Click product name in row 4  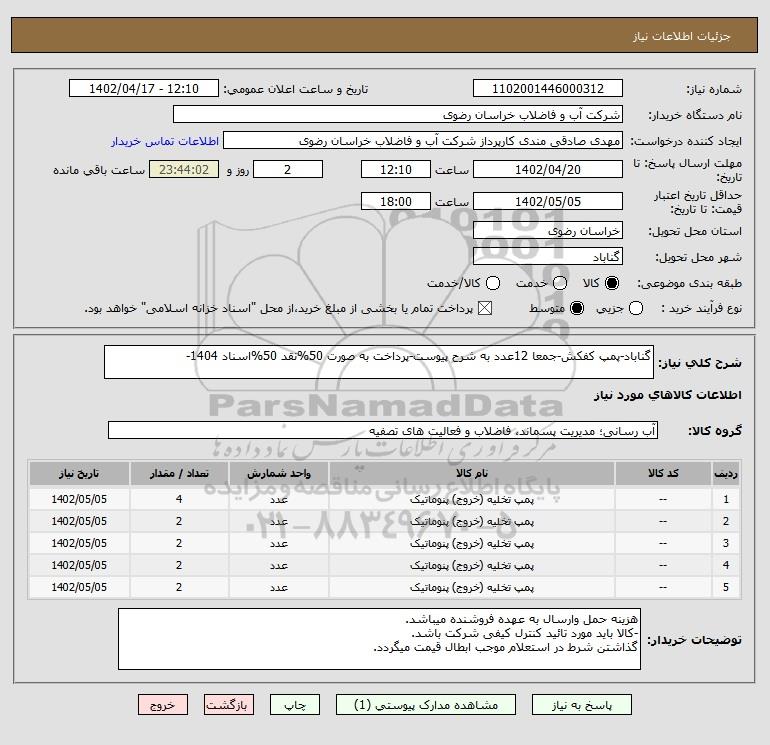click(x=471, y=566)
